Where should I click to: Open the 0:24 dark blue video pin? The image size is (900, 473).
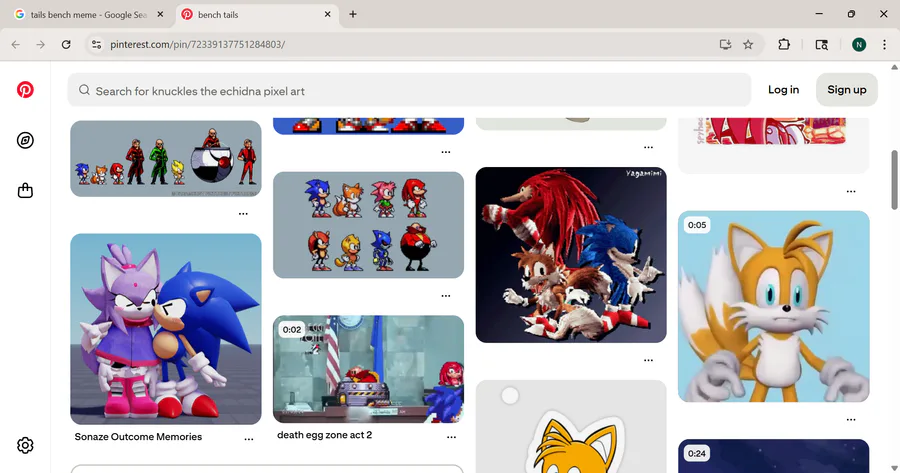click(x=774, y=456)
